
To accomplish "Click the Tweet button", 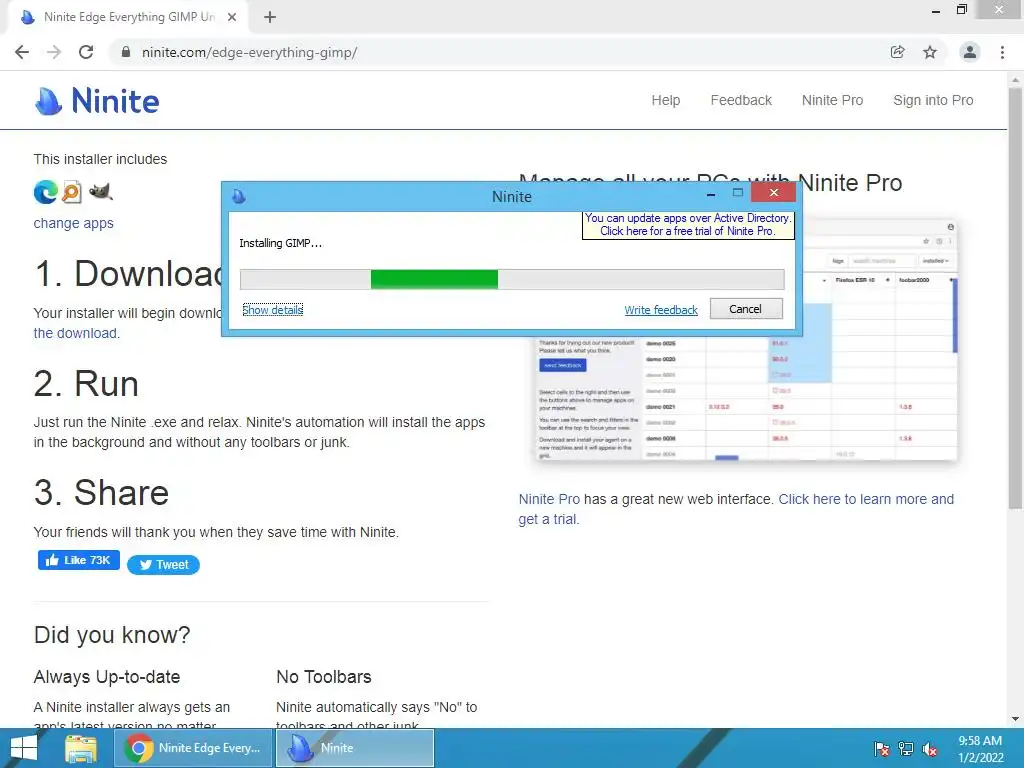I will click(x=163, y=565).
